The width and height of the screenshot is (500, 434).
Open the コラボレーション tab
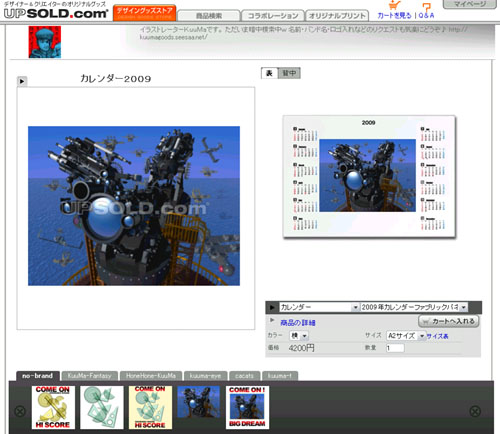click(272, 16)
